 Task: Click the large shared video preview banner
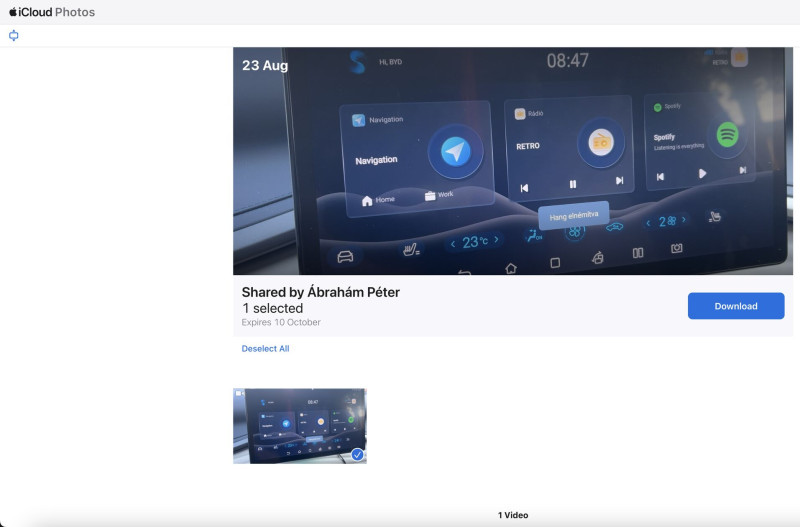click(x=513, y=161)
